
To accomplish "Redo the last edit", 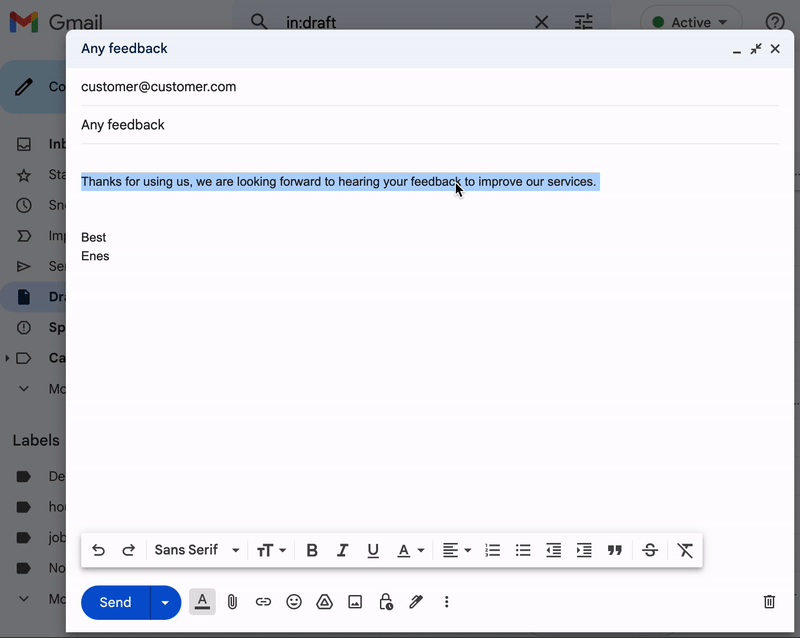I will 129,550.
